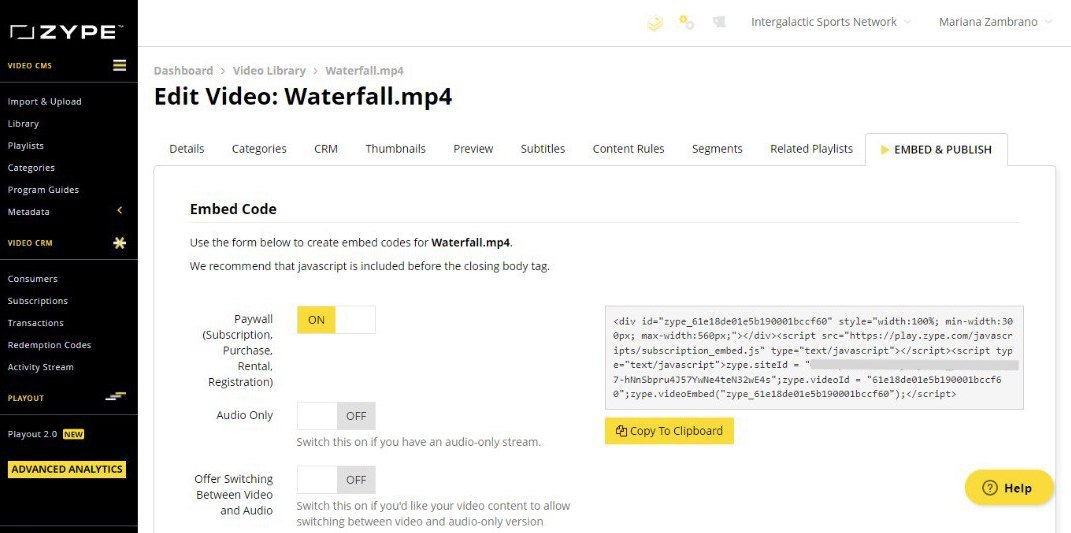Switch on the Audio Only toggle
1071x533 pixels.
click(336, 415)
